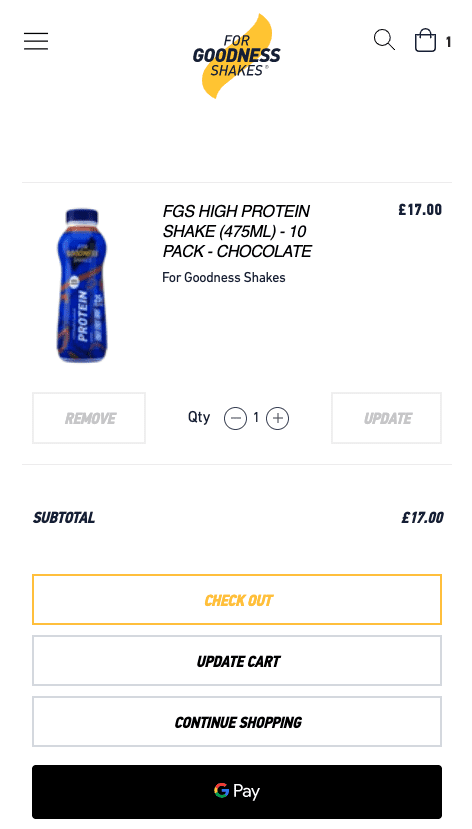Click the cart item count number
Viewport: 472px width, 829px height.
[x=448, y=42]
